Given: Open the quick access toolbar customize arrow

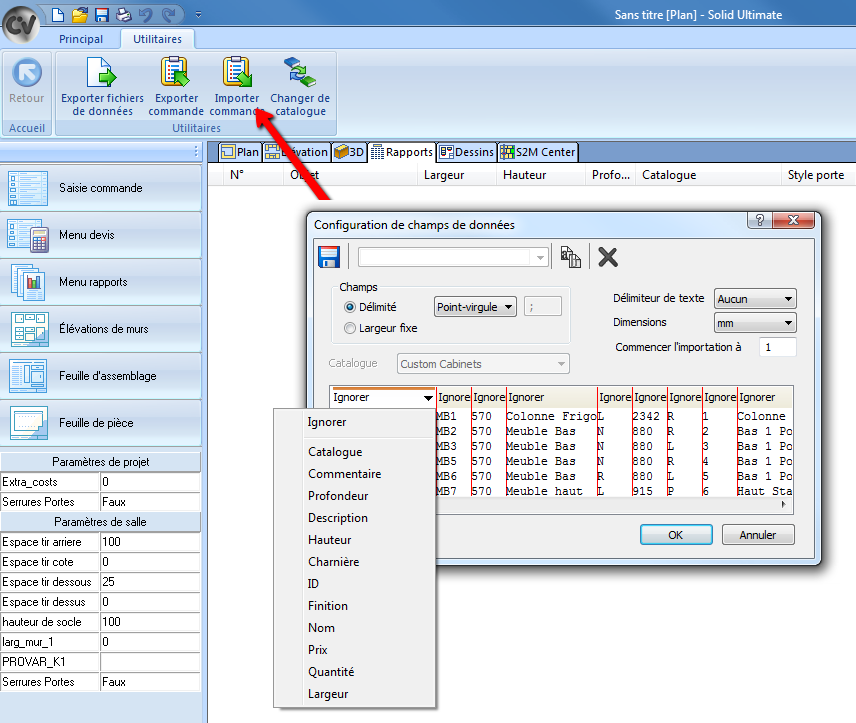Looking at the screenshot, I should coord(198,15).
